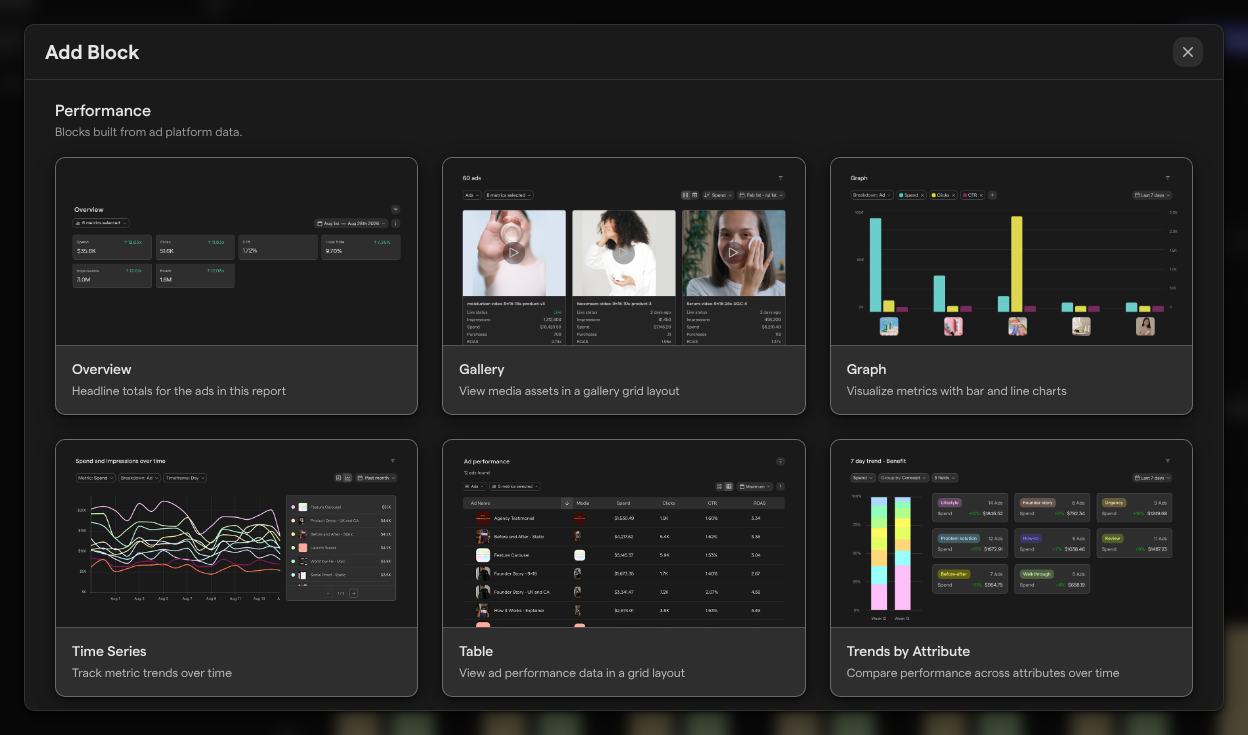
Task: Pick the Graph block bar chart preview
Action: tap(1011, 252)
